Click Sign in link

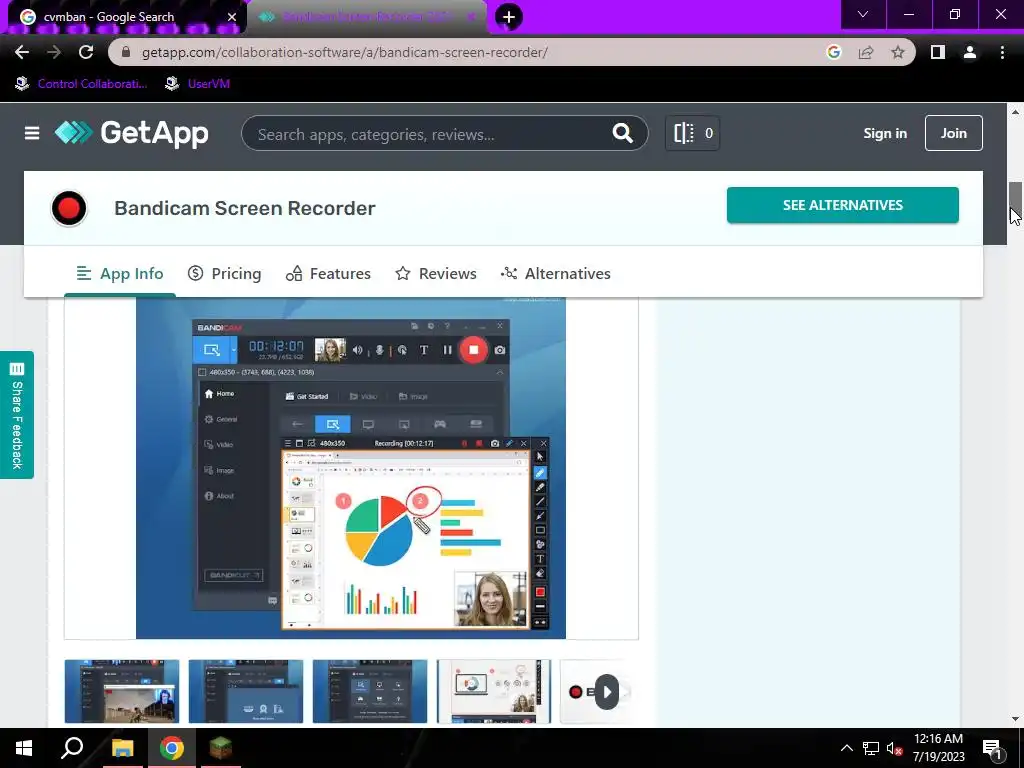[x=885, y=133]
